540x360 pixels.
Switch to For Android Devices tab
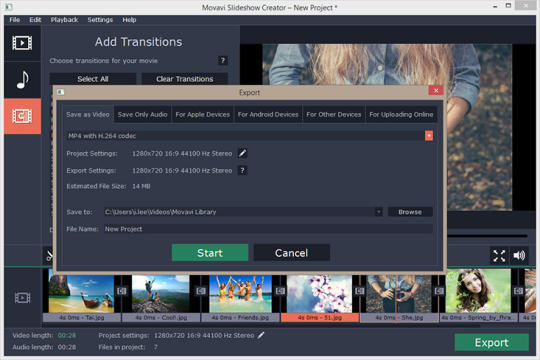coord(268,114)
